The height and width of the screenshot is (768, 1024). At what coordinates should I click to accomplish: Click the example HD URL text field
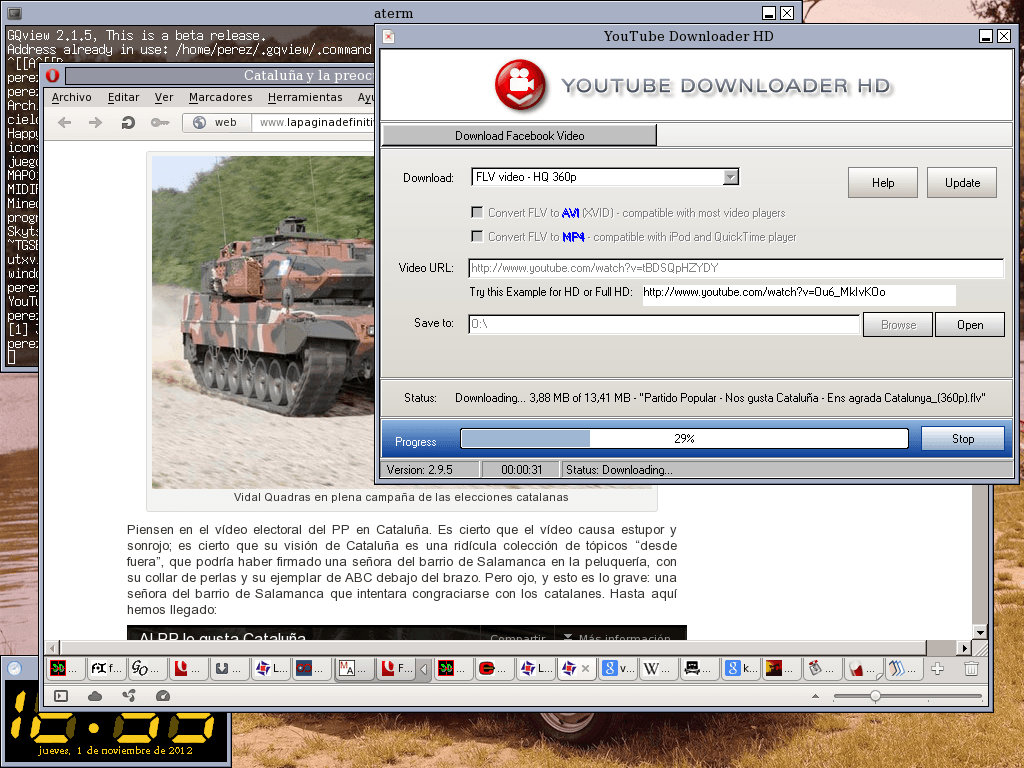(798, 293)
